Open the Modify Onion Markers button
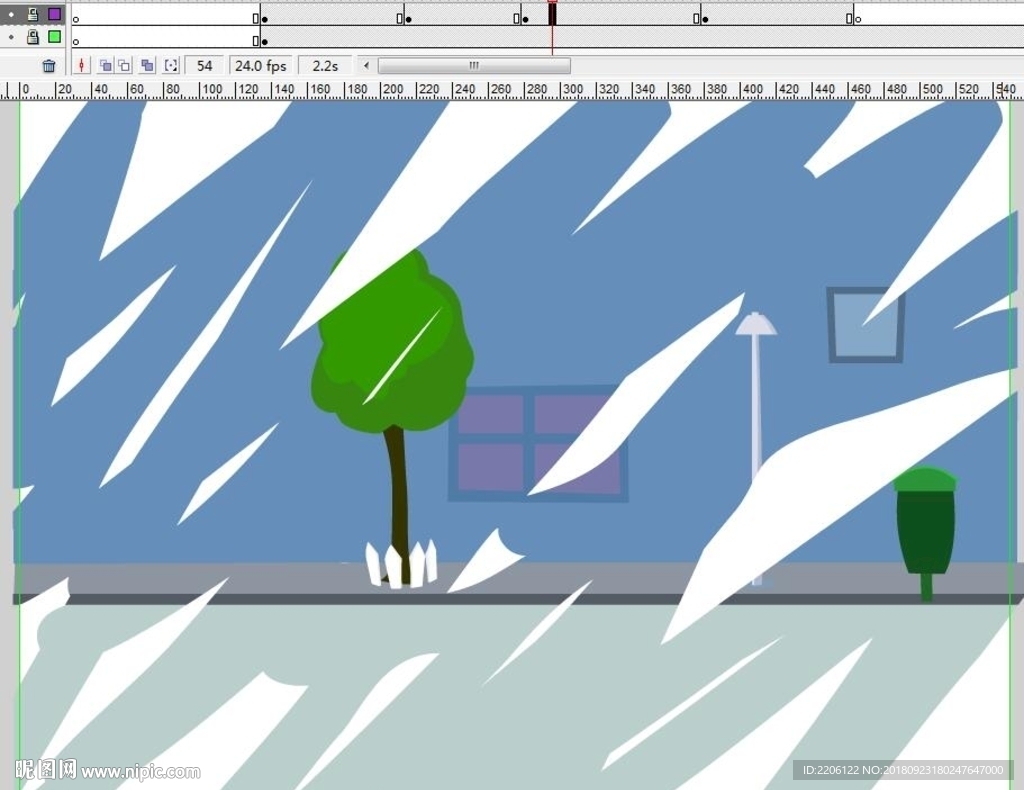Screen dimensions: 1024x790 pos(170,66)
